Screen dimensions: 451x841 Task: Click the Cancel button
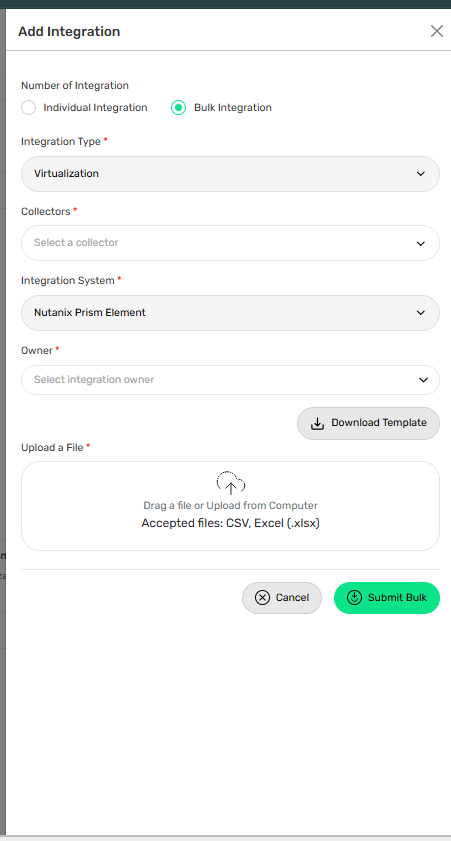coord(282,597)
